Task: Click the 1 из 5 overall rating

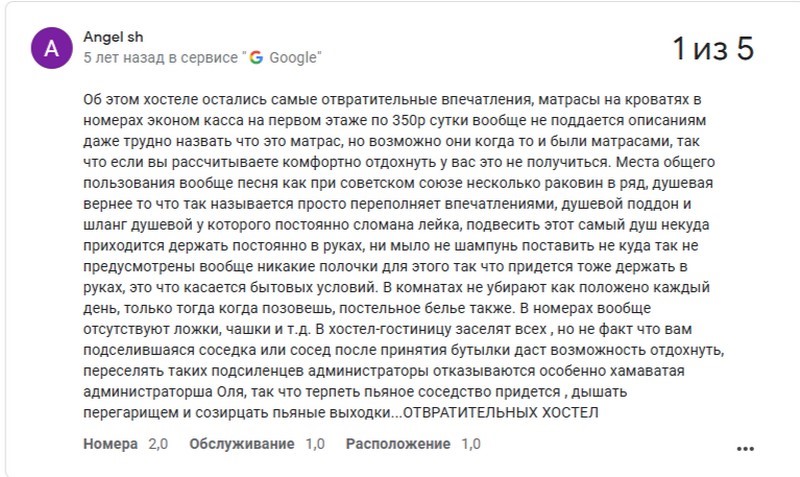Action: click(713, 48)
